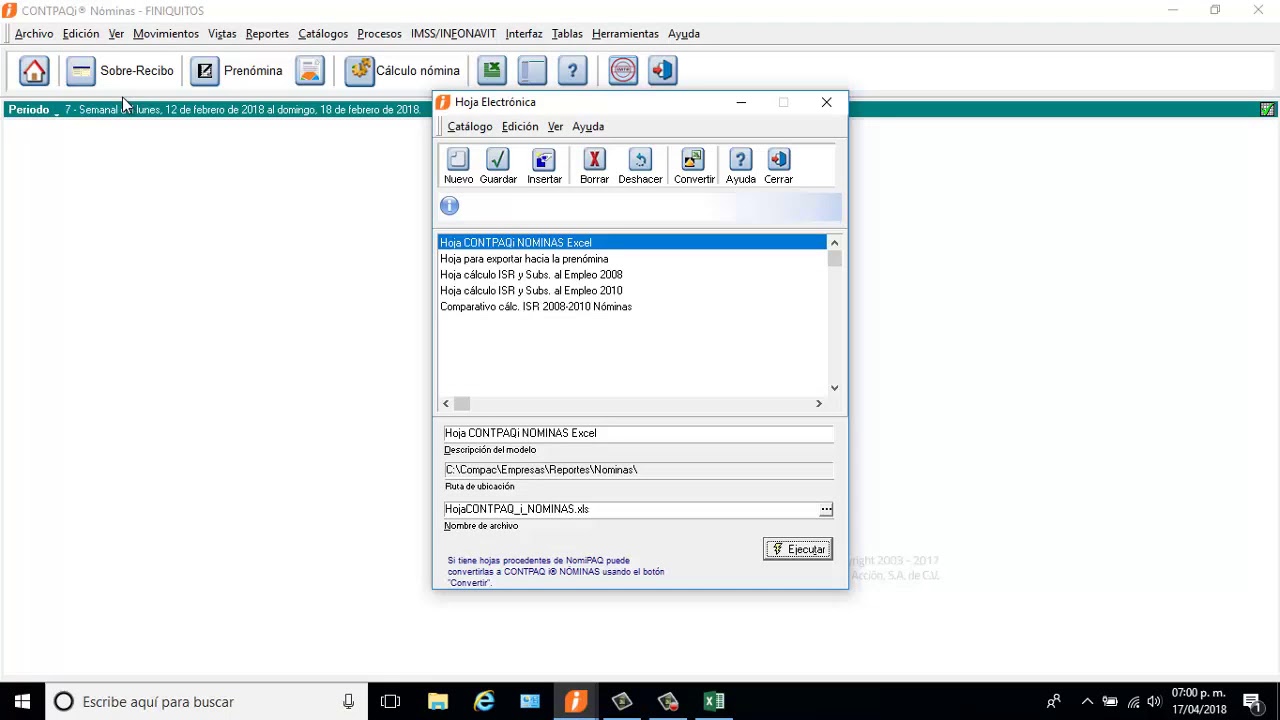Open File Explorer from taskbar

coord(438,702)
